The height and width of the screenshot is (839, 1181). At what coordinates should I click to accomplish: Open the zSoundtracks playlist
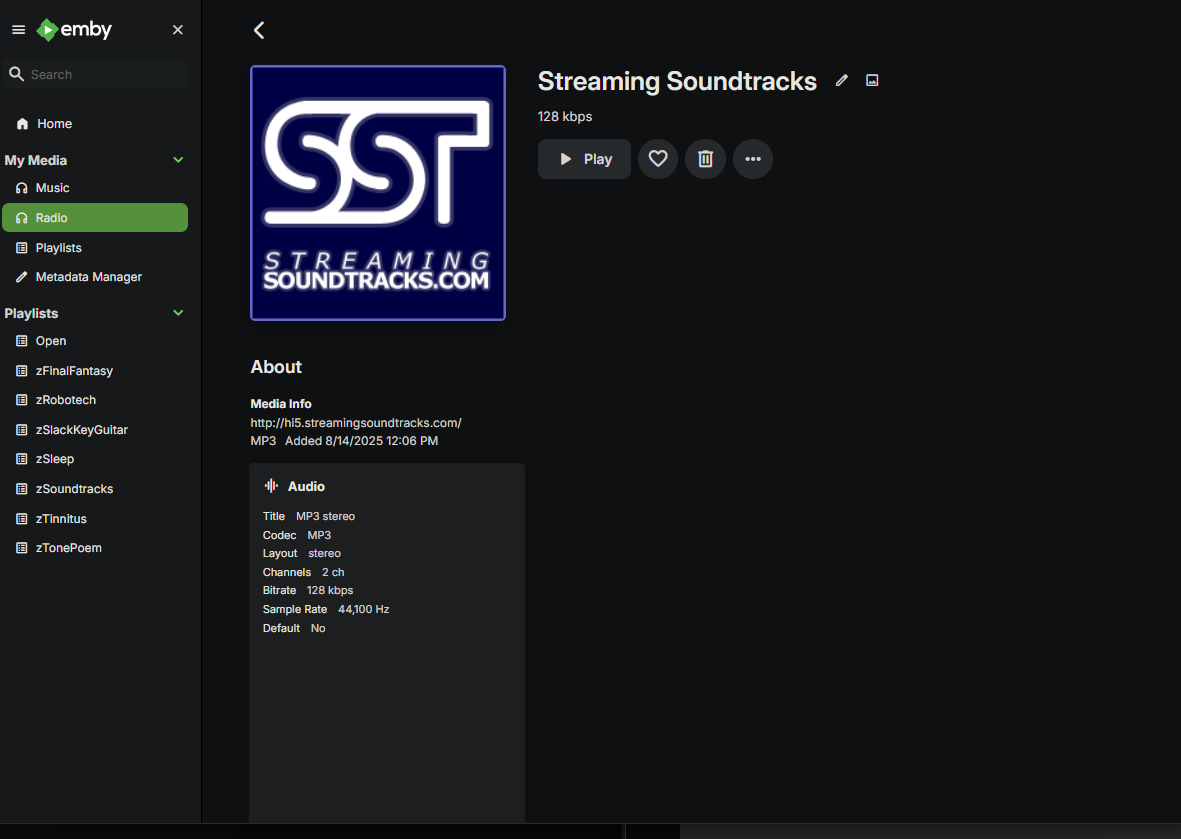tap(95, 489)
